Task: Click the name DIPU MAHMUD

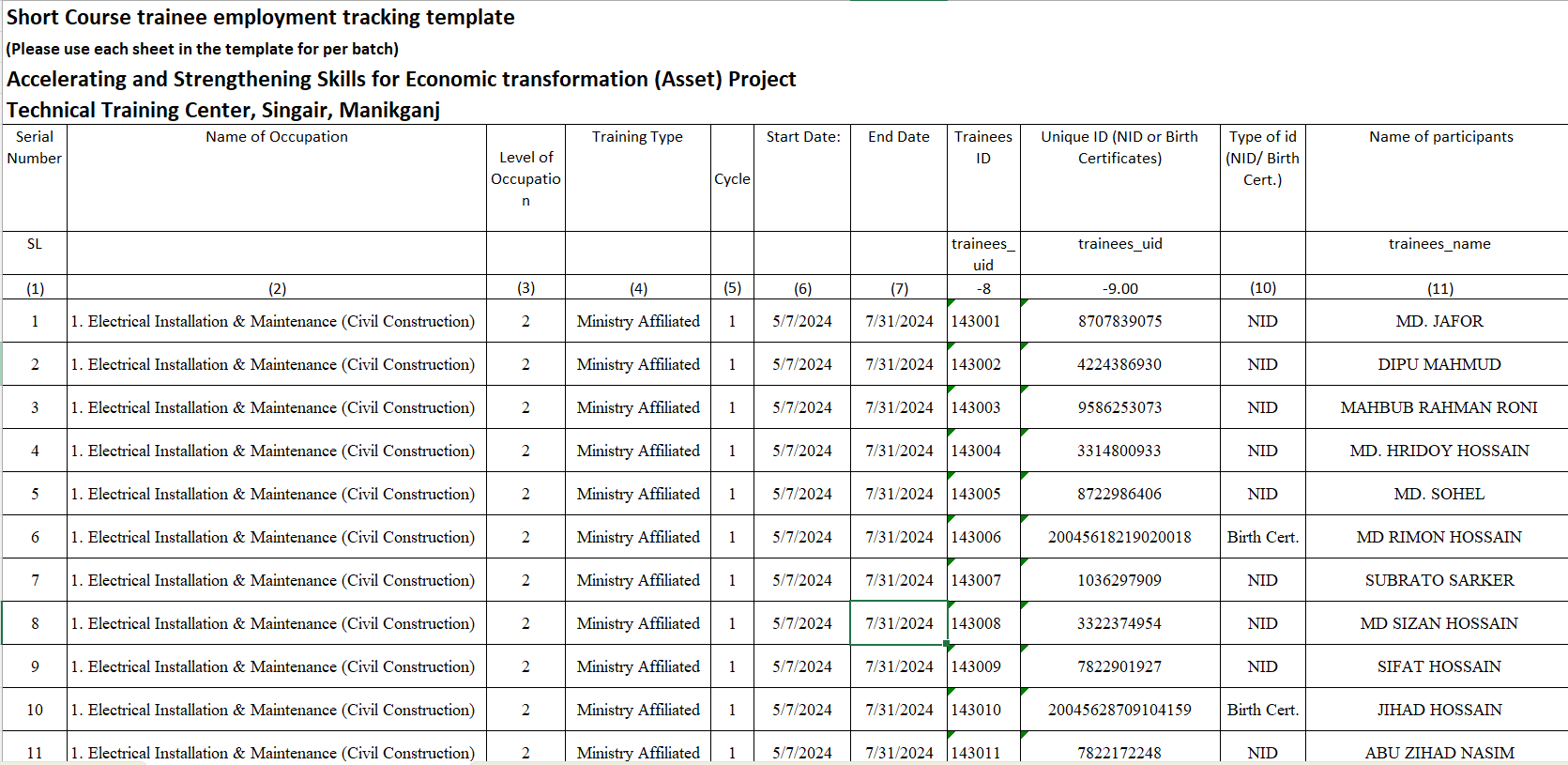Action: pyautogui.click(x=1439, y=364)
